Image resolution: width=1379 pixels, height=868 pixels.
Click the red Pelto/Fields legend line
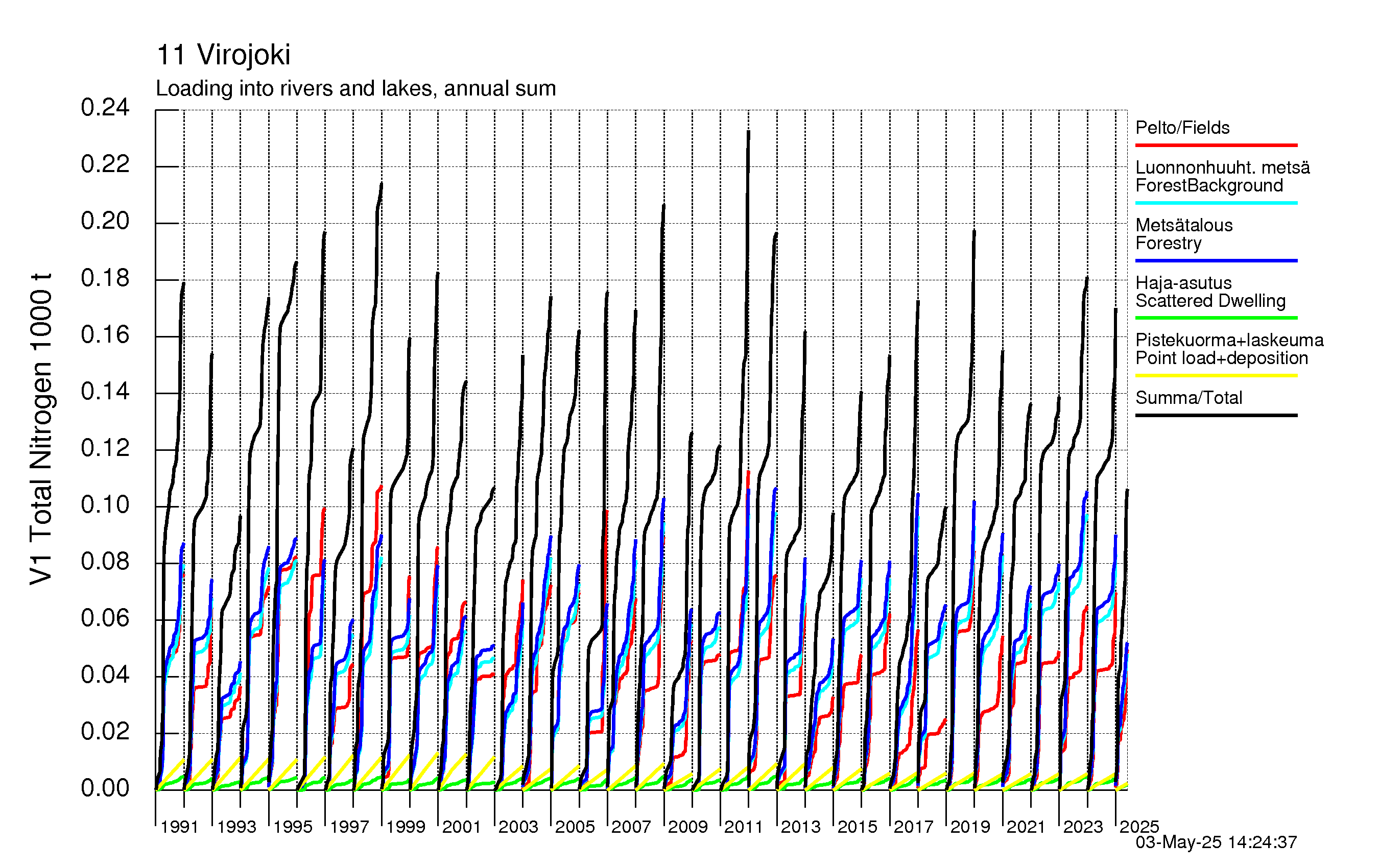point(1216,146)
